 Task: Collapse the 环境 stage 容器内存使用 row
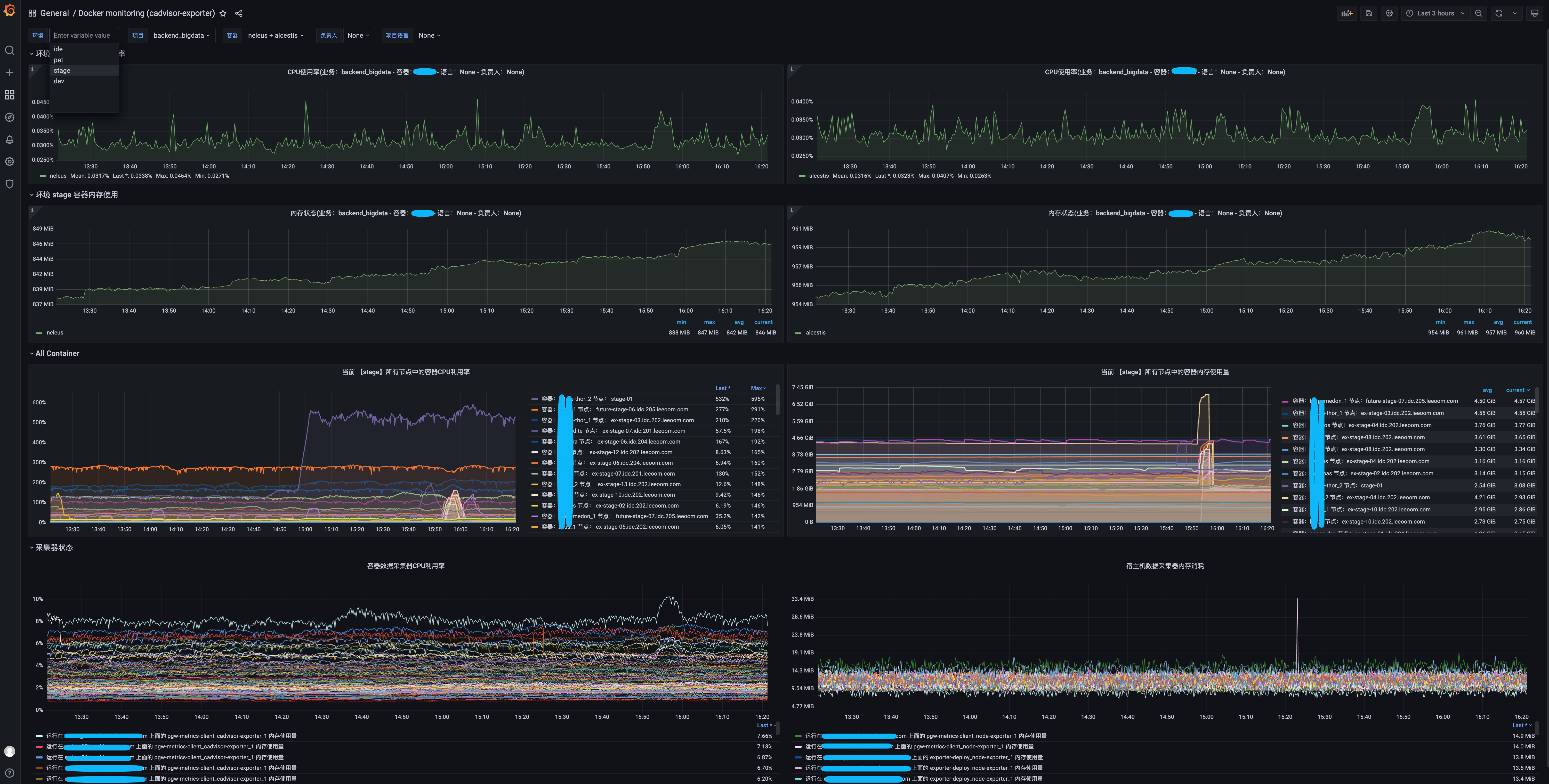click(74, 195)
